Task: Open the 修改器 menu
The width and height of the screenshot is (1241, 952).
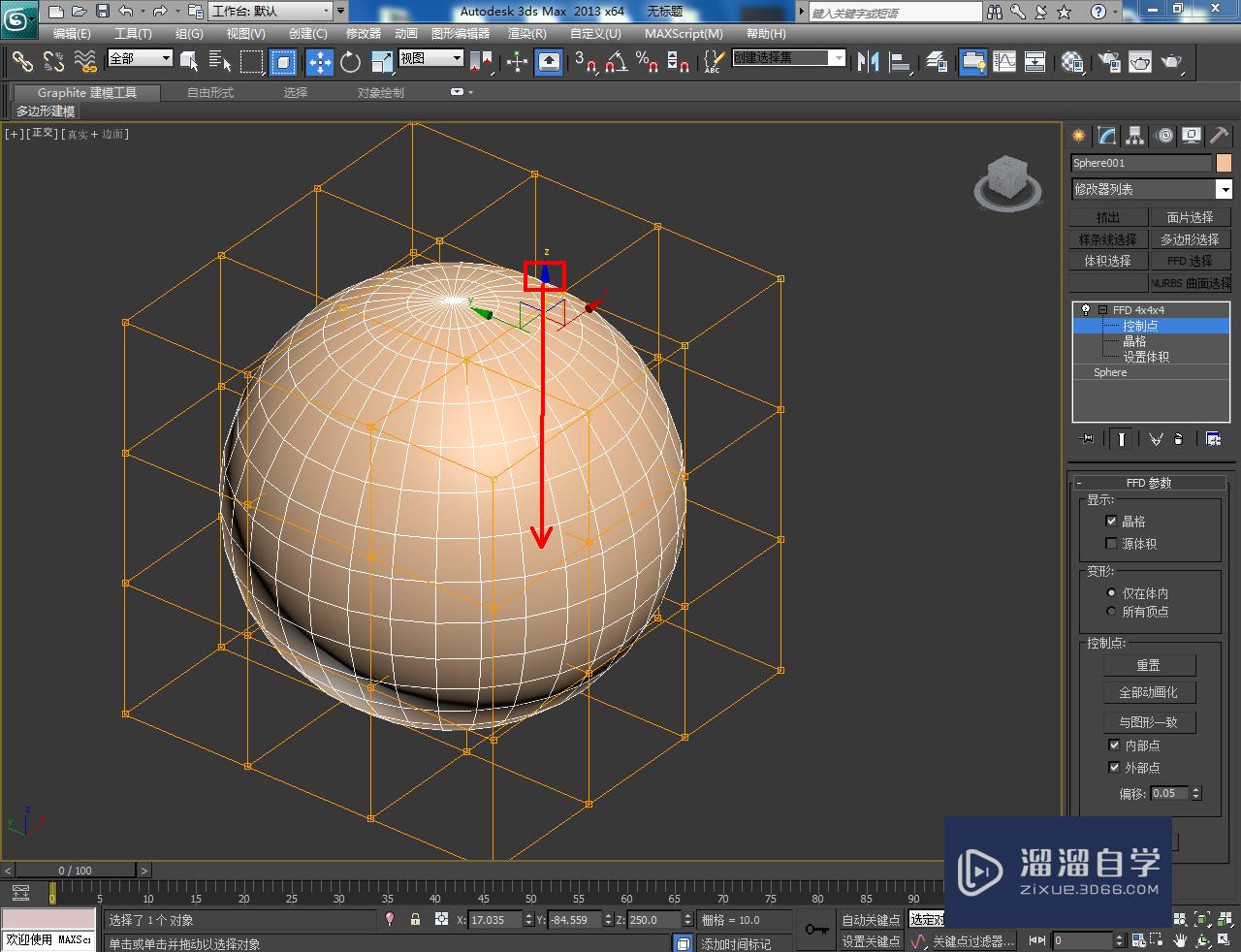Action: [x=364, y=33]
